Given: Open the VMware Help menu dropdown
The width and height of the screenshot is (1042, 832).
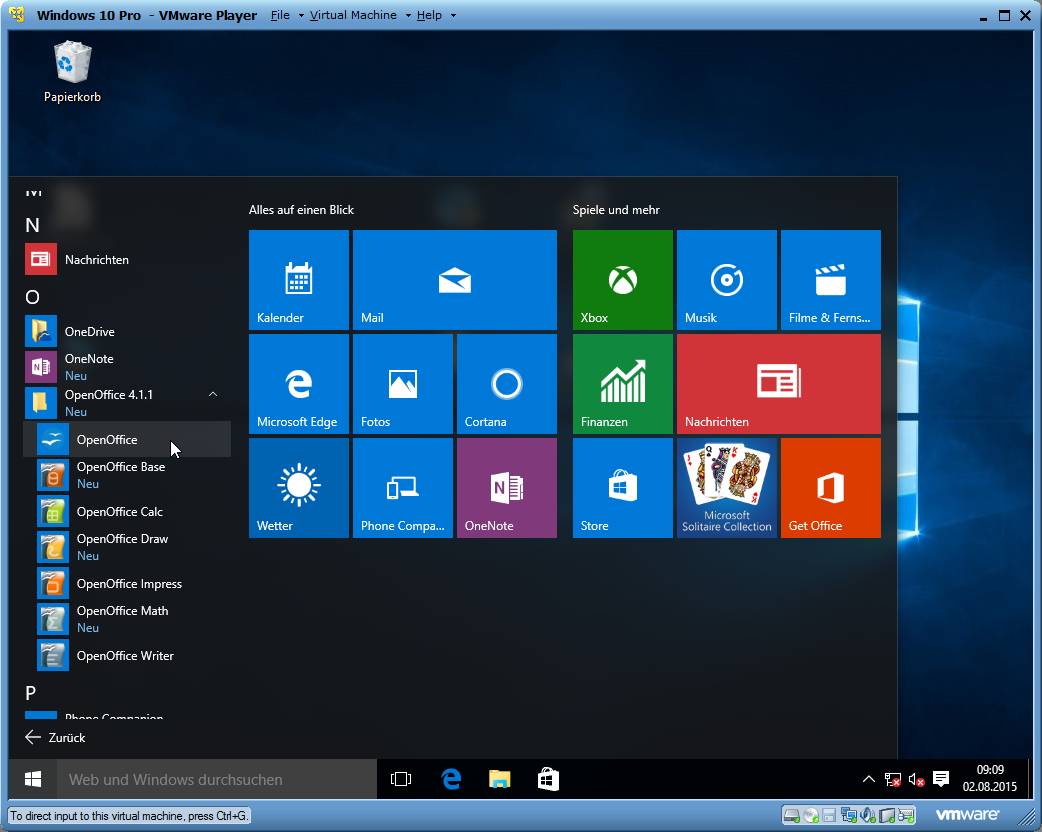Looking at the screenshot, I should coord(430,16).
